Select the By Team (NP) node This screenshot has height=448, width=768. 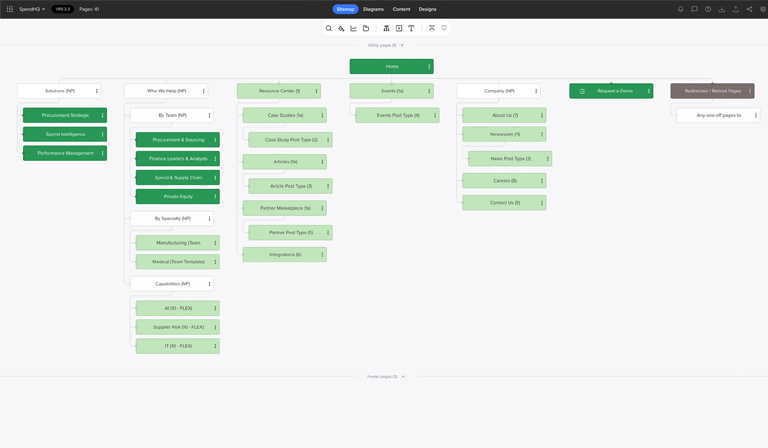[172, 116]
